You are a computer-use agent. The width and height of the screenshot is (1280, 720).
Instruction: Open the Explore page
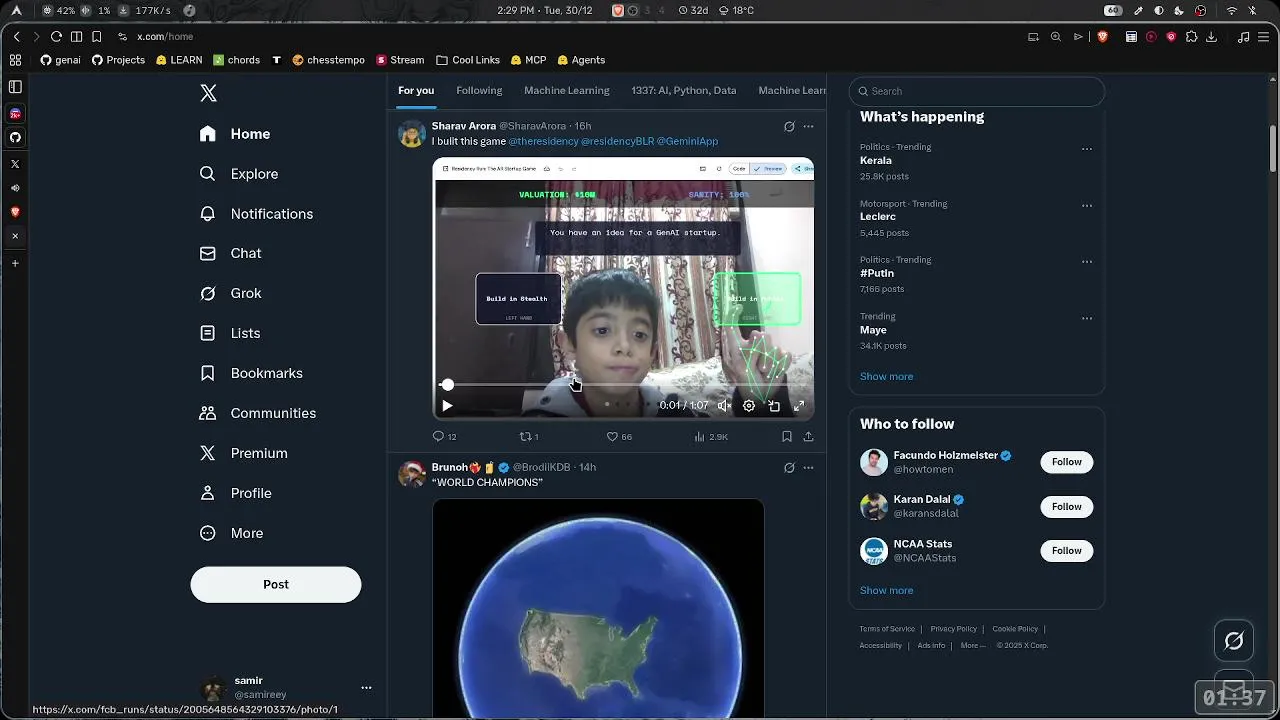click(x=239, y=174)
